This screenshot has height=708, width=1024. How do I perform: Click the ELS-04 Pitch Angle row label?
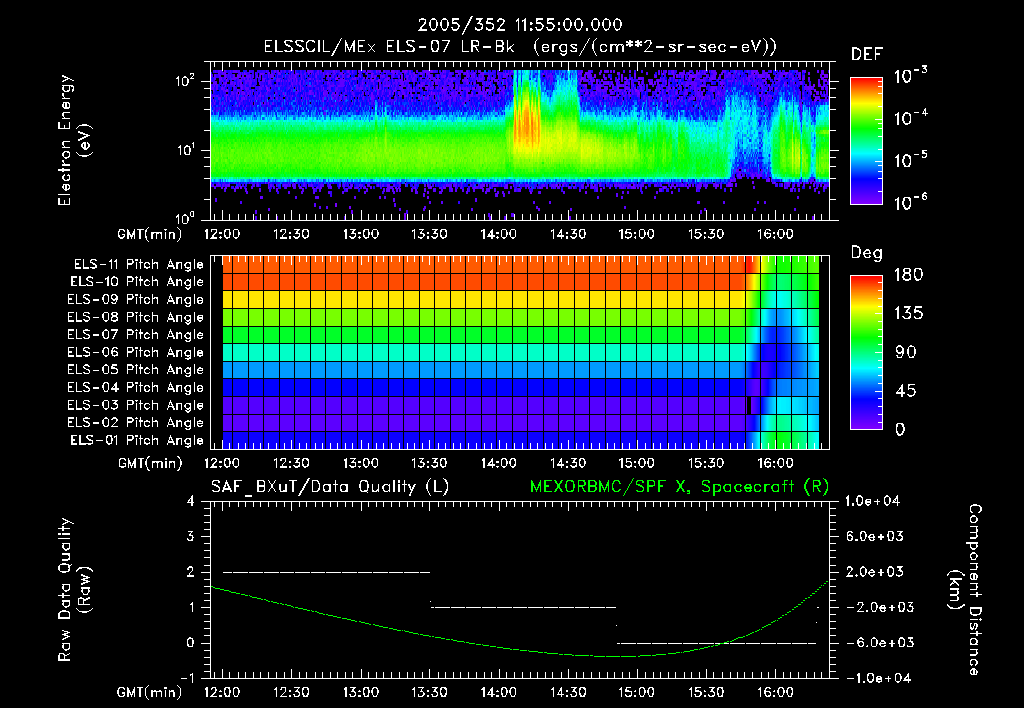click(x=136, y=387)
